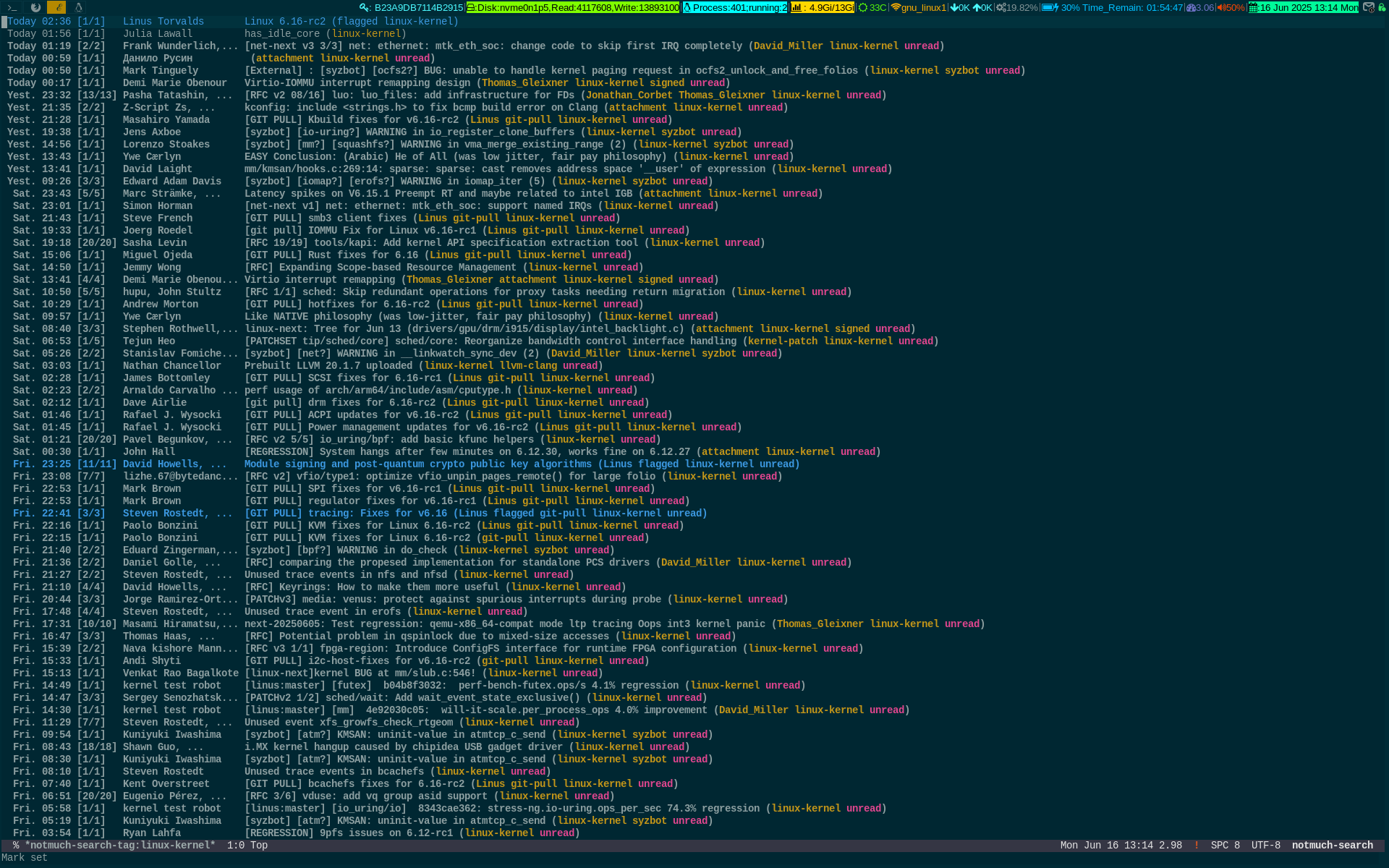Image resolution: width=1389 pixels, height=868 pixels.
Task: Select Thomas Haas qspinlock potential problem row
Action: [x=694, y=636]
